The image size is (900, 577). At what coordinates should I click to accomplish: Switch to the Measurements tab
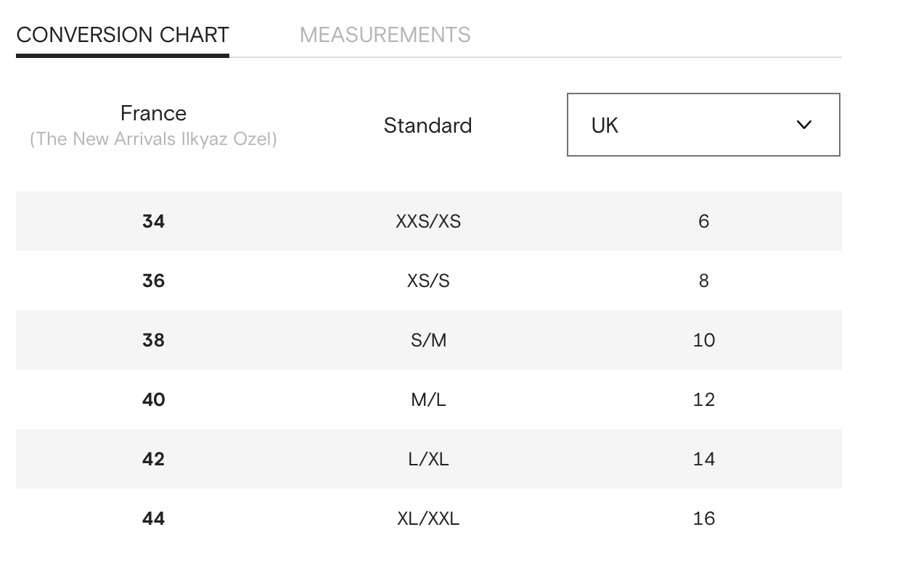tap(385, 35)
